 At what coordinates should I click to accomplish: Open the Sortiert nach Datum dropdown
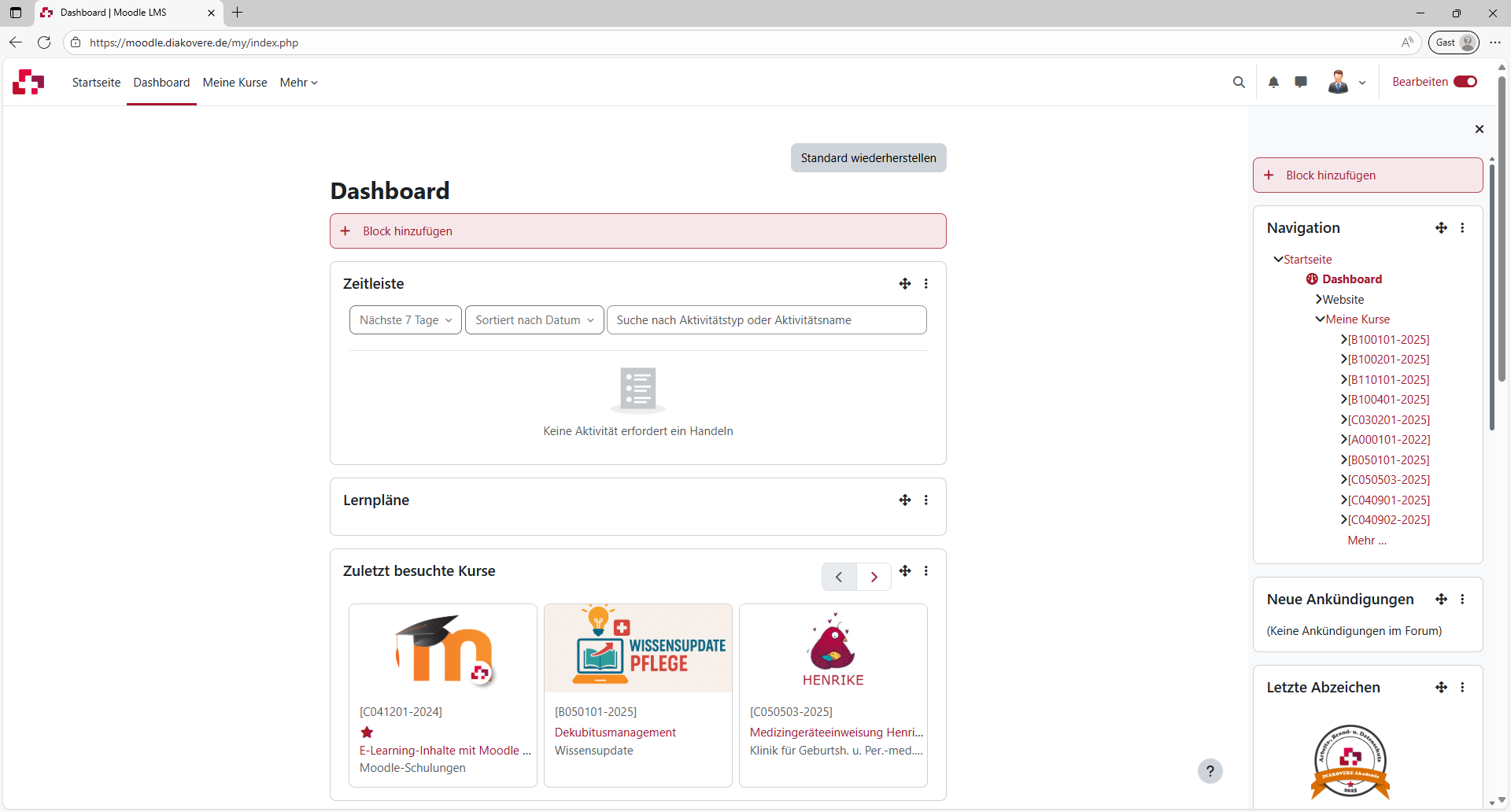(x=534, y=320)
